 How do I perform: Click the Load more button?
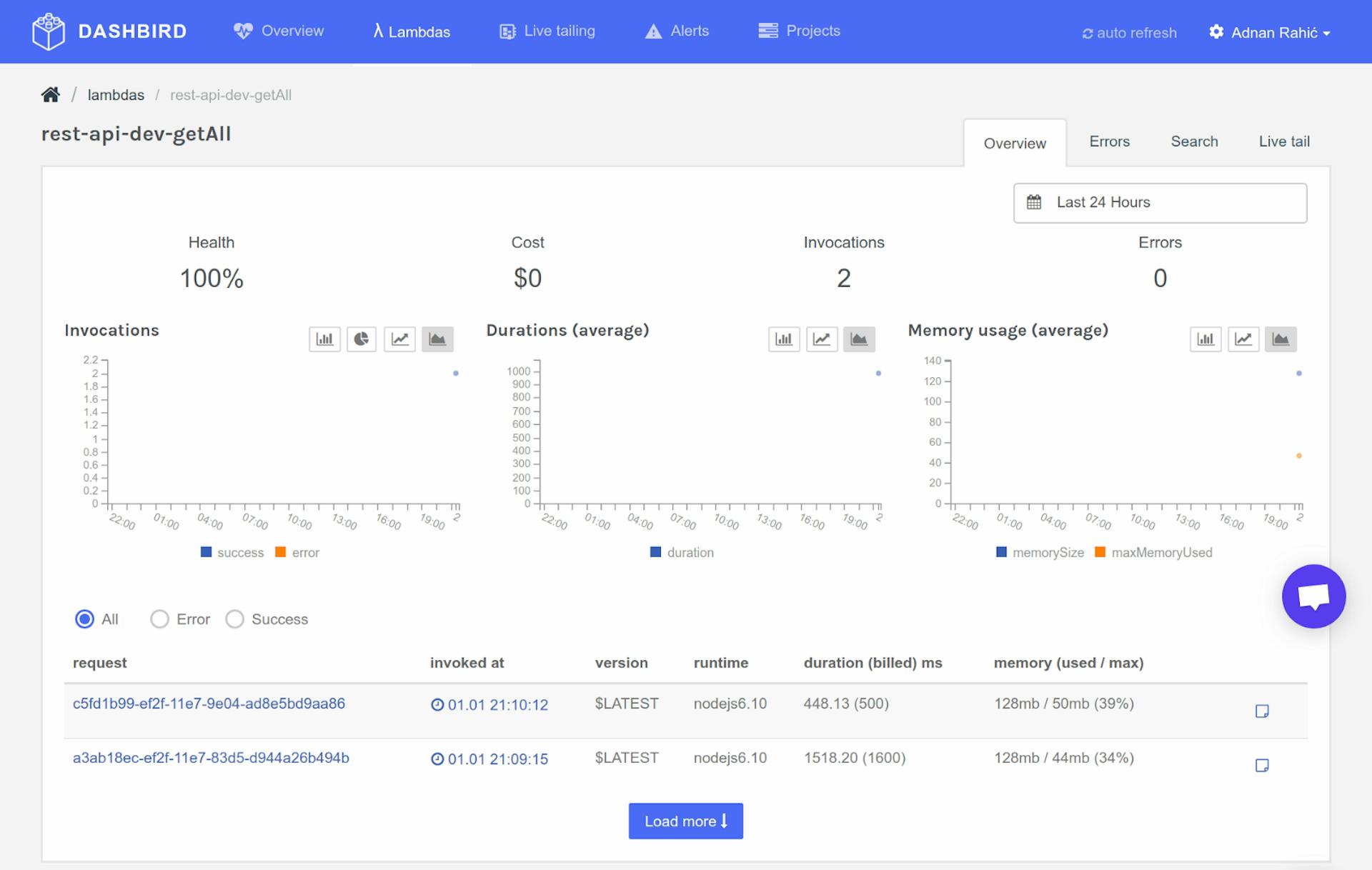tap(685, 821)
